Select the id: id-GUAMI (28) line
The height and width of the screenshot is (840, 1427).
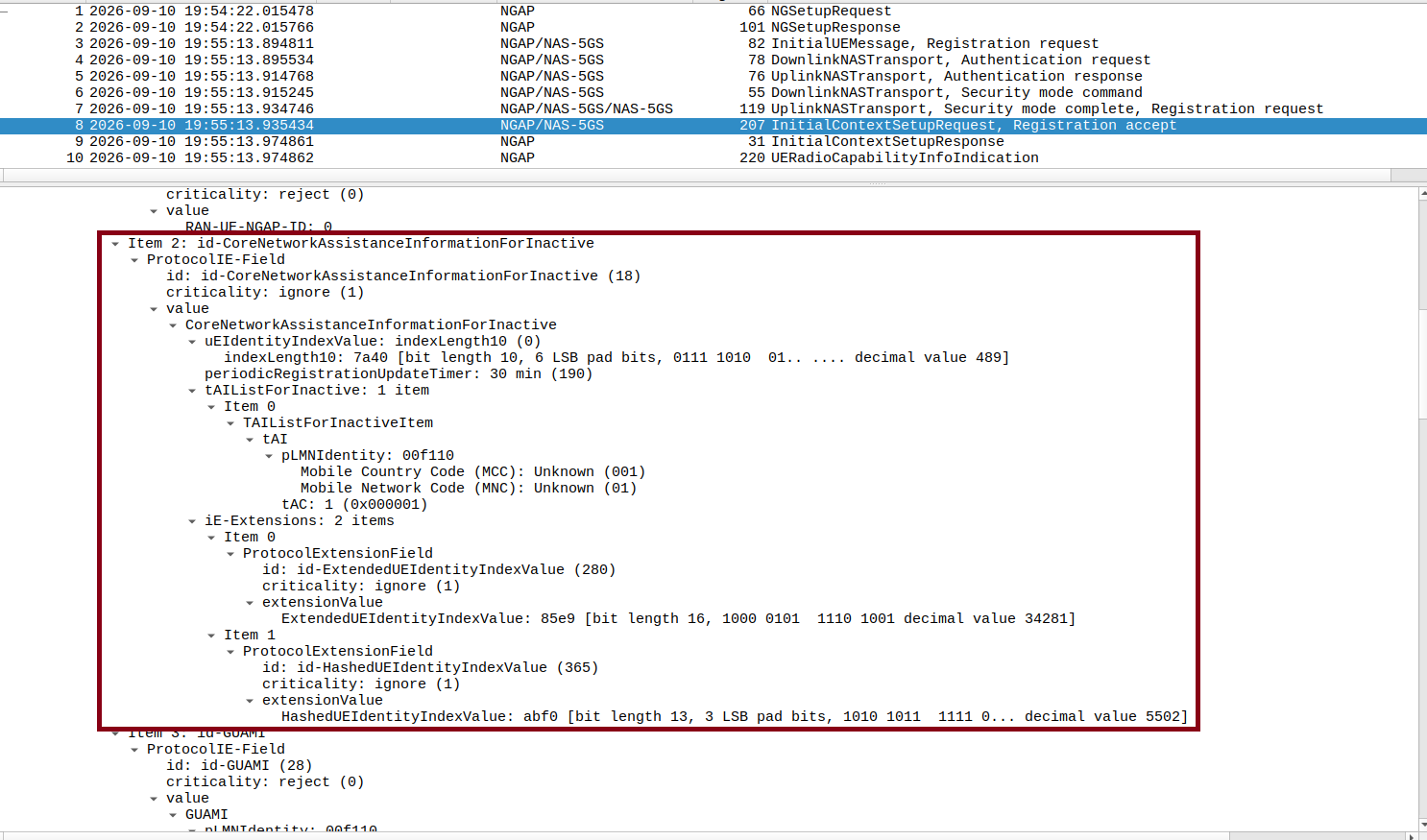pyautogui.click(x=239, y=766)
